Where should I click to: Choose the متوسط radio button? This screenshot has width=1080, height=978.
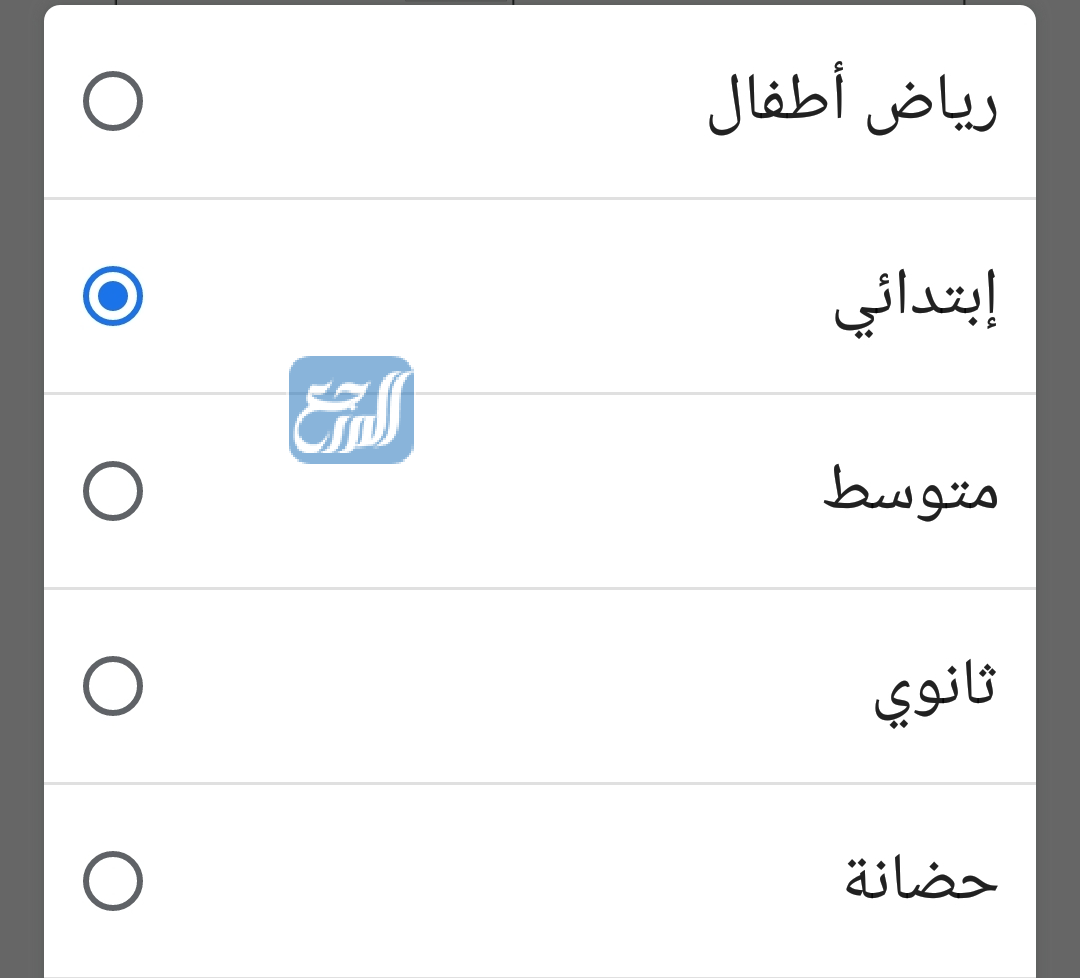[x=113, y=491]
